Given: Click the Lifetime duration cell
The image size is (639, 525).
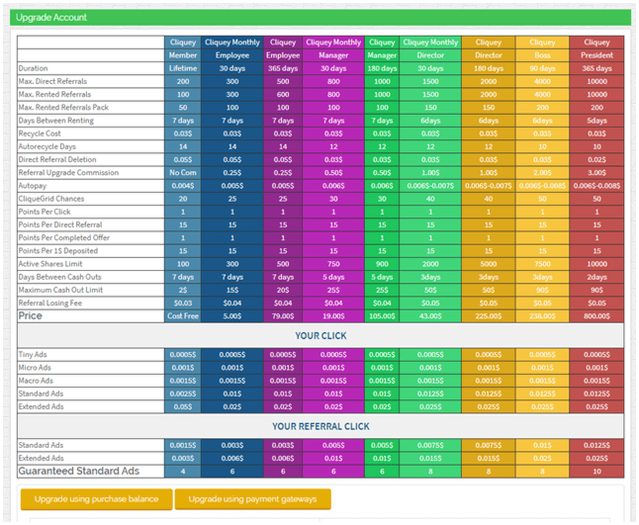Looking at the screenshot, I should 183,68.
